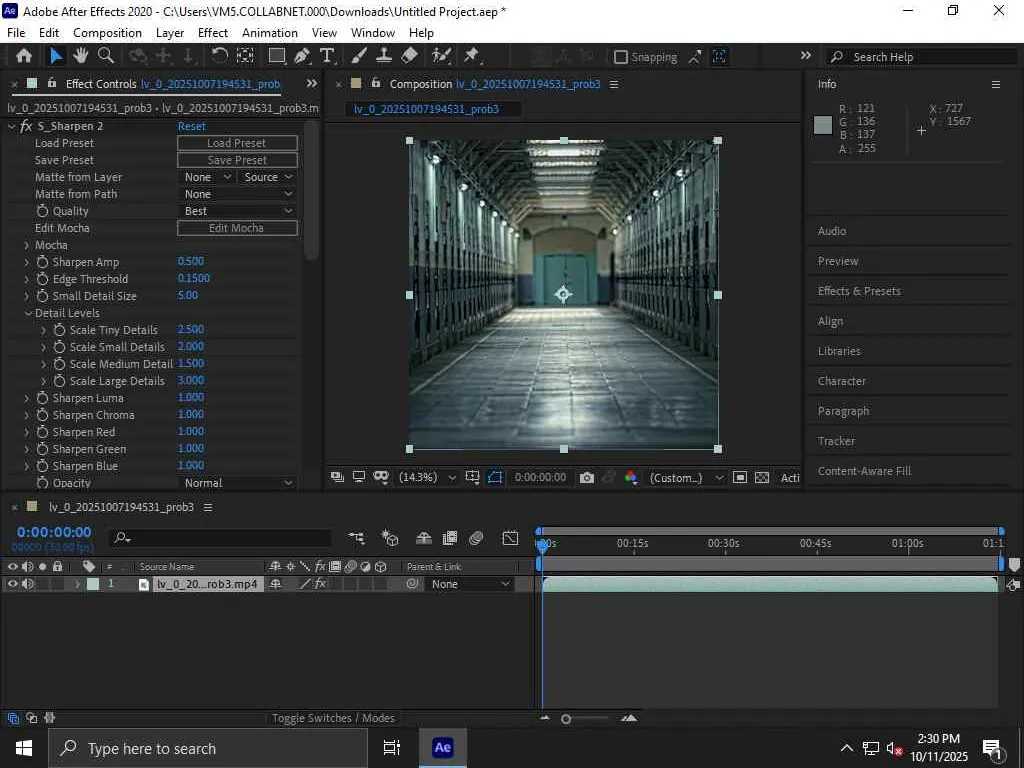Open the Quality dropdown set to Best
1024x768 pixels.
tap(238, 211)
